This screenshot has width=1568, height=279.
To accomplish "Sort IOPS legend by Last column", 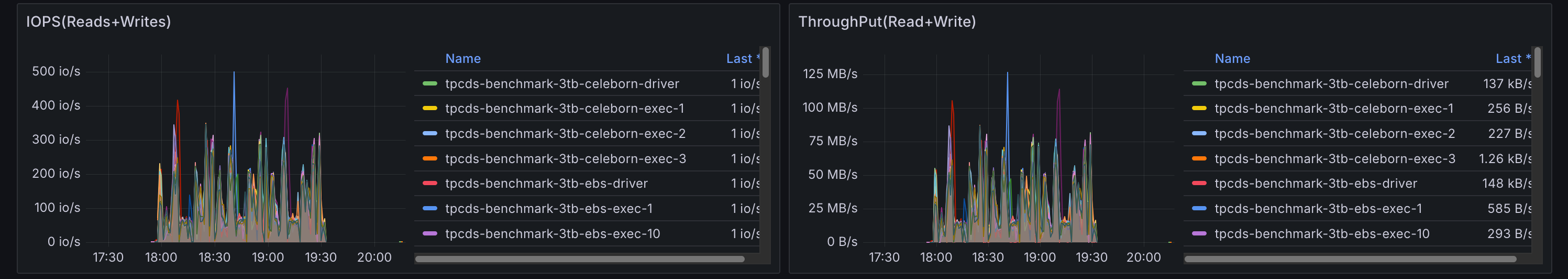I will [x=739, y=59].
